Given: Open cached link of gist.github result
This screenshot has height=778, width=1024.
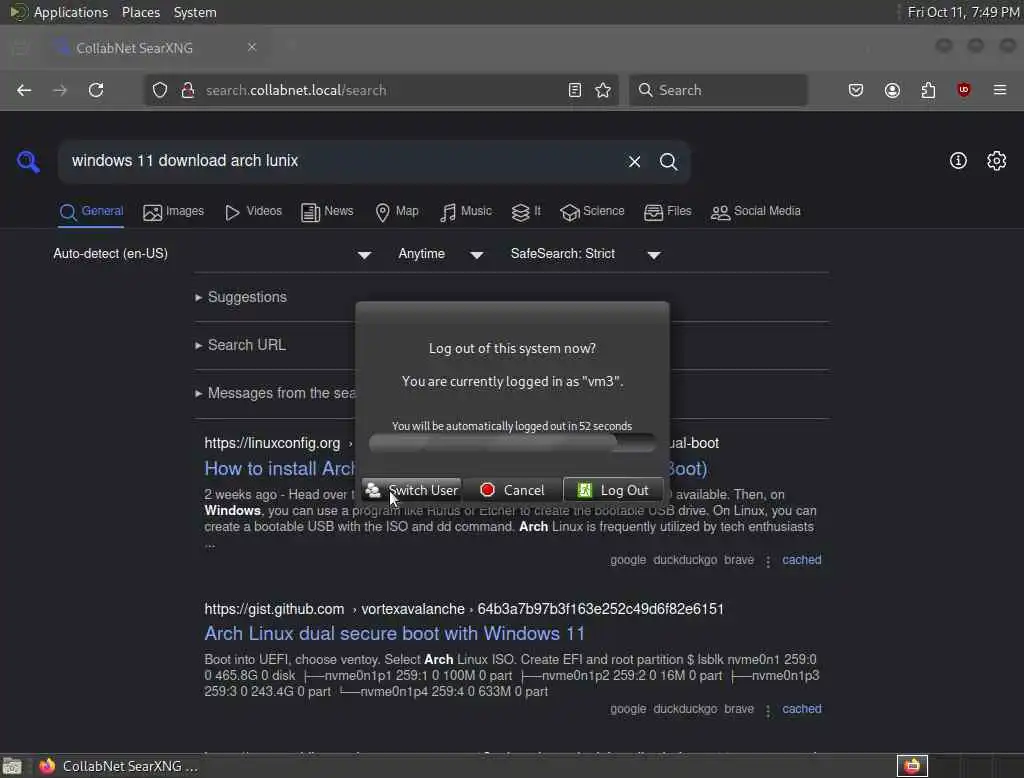Looking at the screenshot, I should [x=802, y=709].
